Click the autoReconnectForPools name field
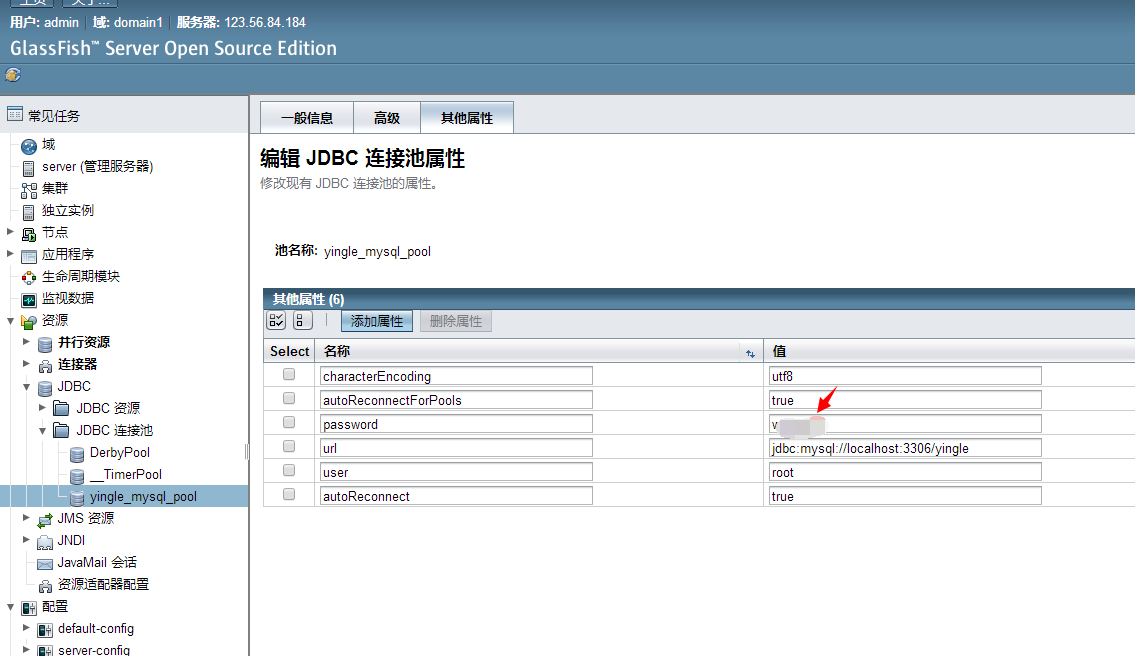The width and height of the screenshot is (1135, 656). (x=456, y=400)
